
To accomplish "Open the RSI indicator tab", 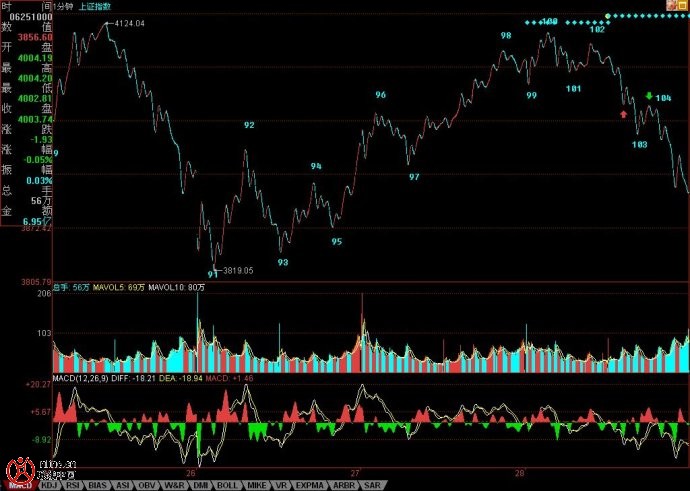I will coord(73,485).
